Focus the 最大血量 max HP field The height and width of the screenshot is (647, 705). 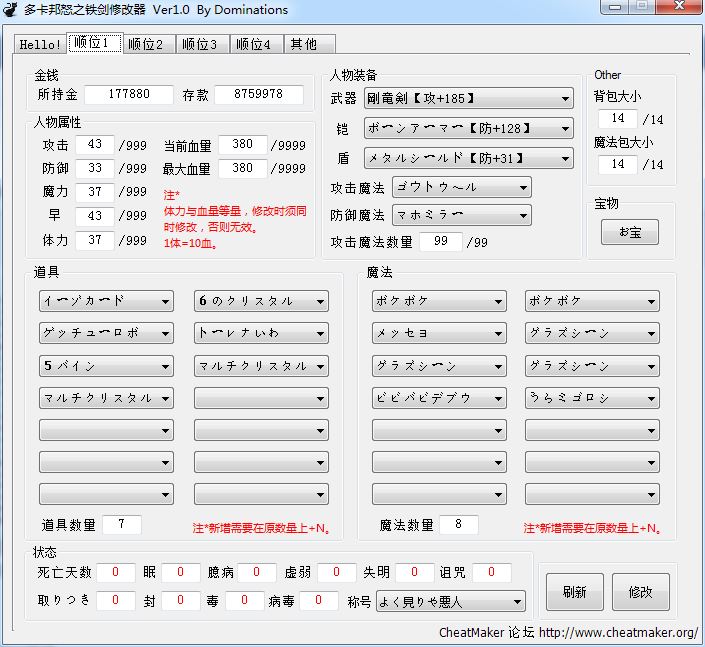[x=243, y=169]
